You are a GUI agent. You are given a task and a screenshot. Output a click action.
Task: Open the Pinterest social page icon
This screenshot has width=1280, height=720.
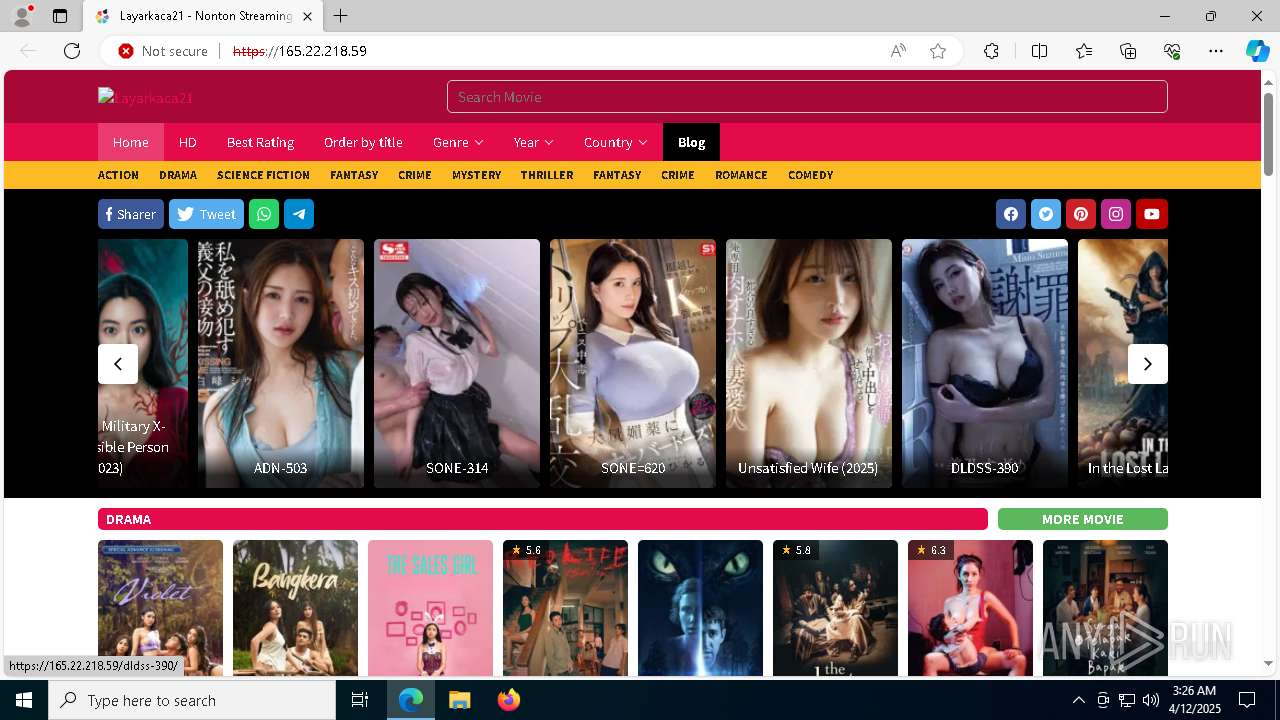[1081, 214]
